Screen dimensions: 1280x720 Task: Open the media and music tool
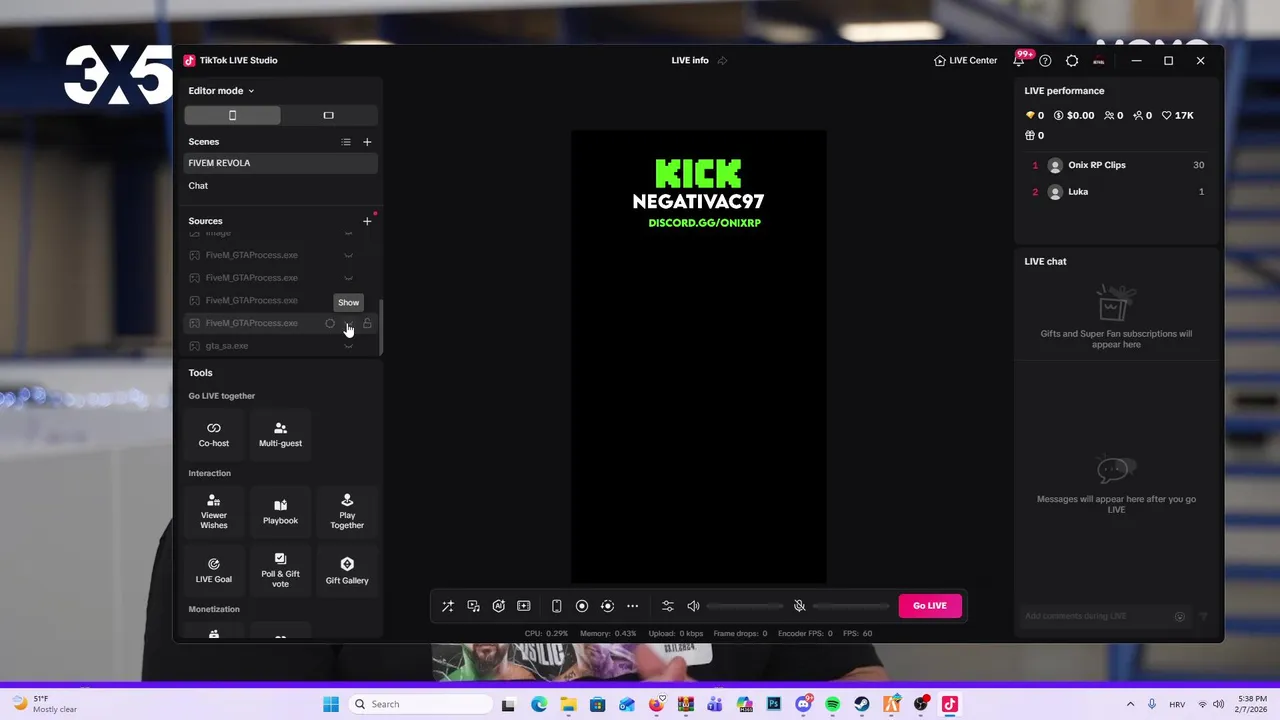[473, 606]
